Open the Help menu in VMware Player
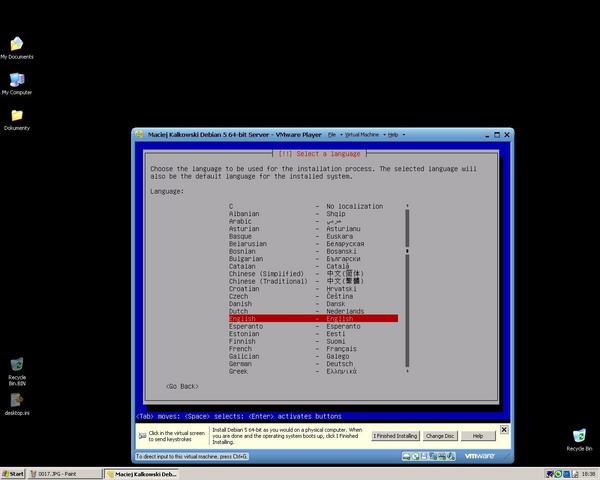Image resolution: width=600 pixels, height=480 pixels. pos(393,135)
